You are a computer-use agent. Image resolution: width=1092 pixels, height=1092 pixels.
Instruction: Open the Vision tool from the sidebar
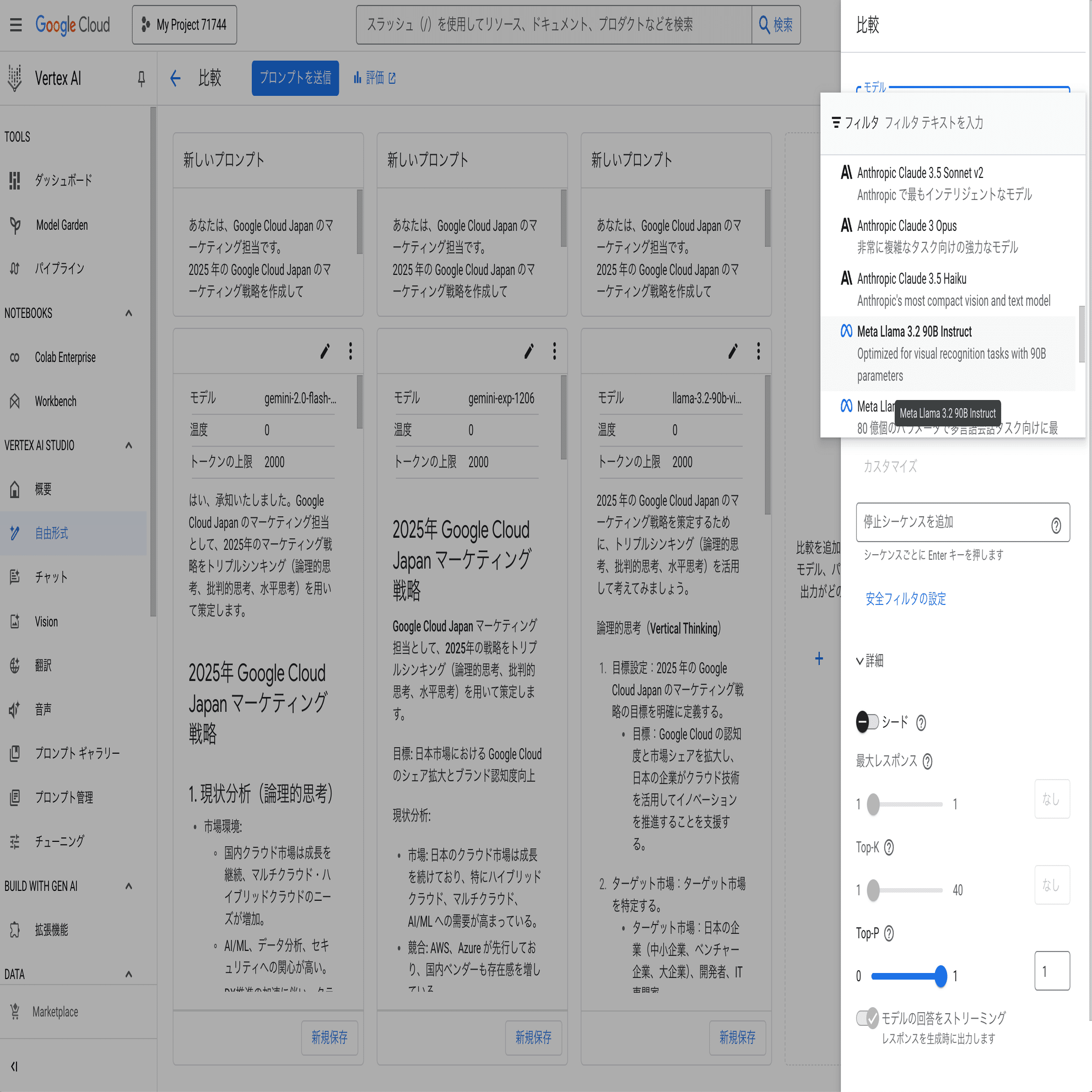[46, 621]
